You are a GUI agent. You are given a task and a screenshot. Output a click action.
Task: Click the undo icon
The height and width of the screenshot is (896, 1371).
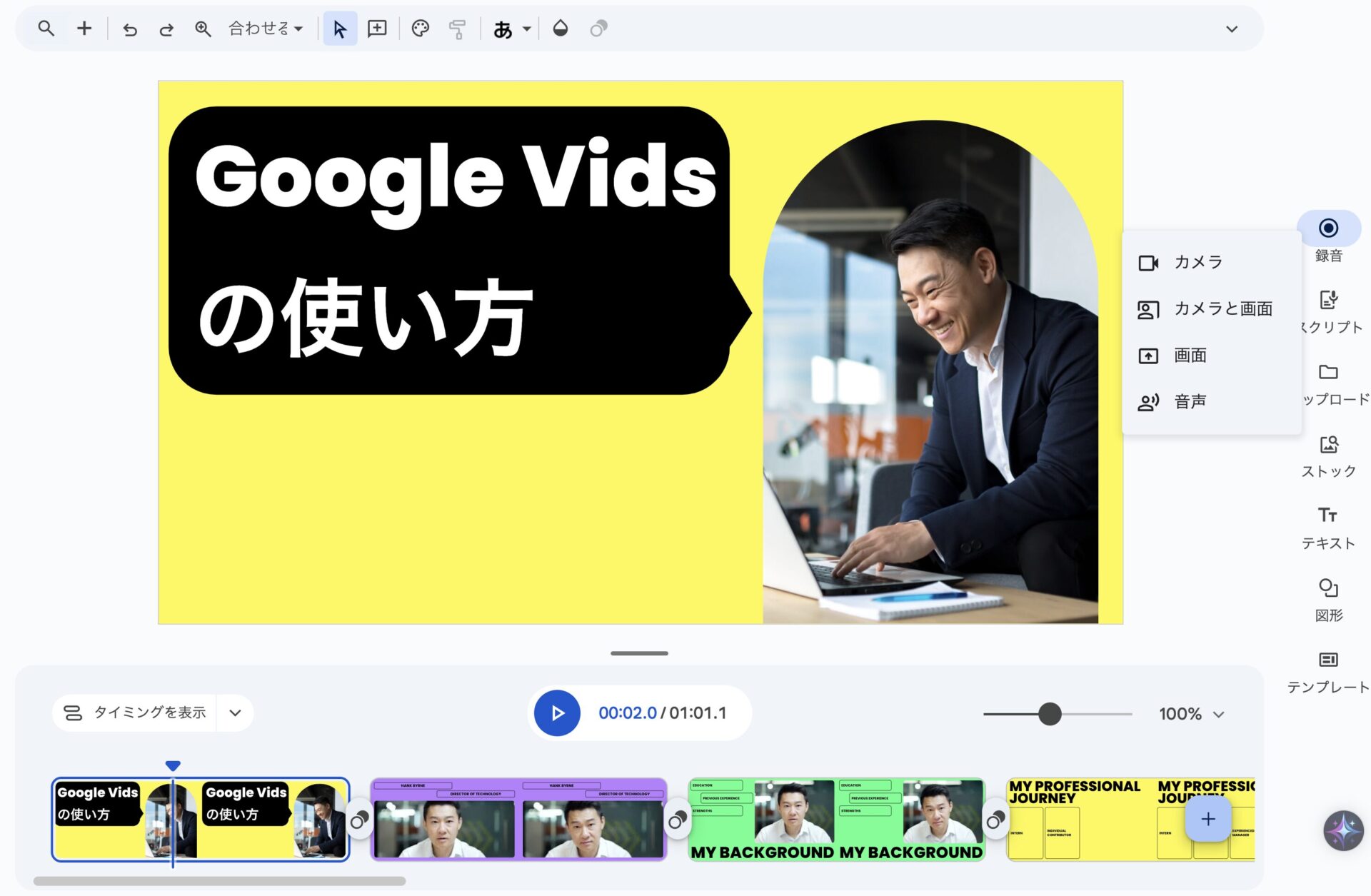(x=129, y=29)
